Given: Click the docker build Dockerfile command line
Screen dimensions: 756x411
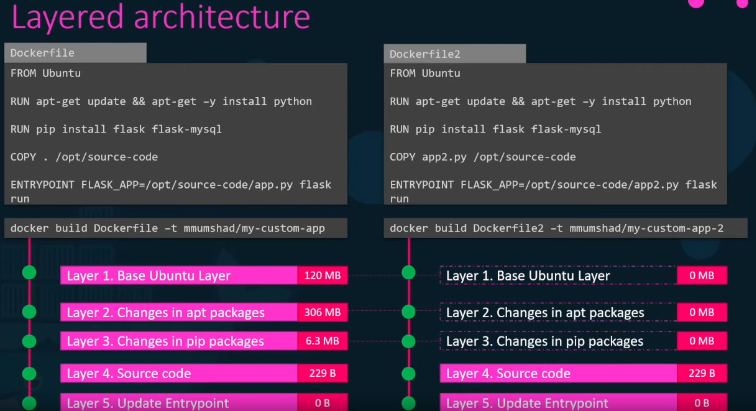Looking at the screenshot, I should coord(176,228).
